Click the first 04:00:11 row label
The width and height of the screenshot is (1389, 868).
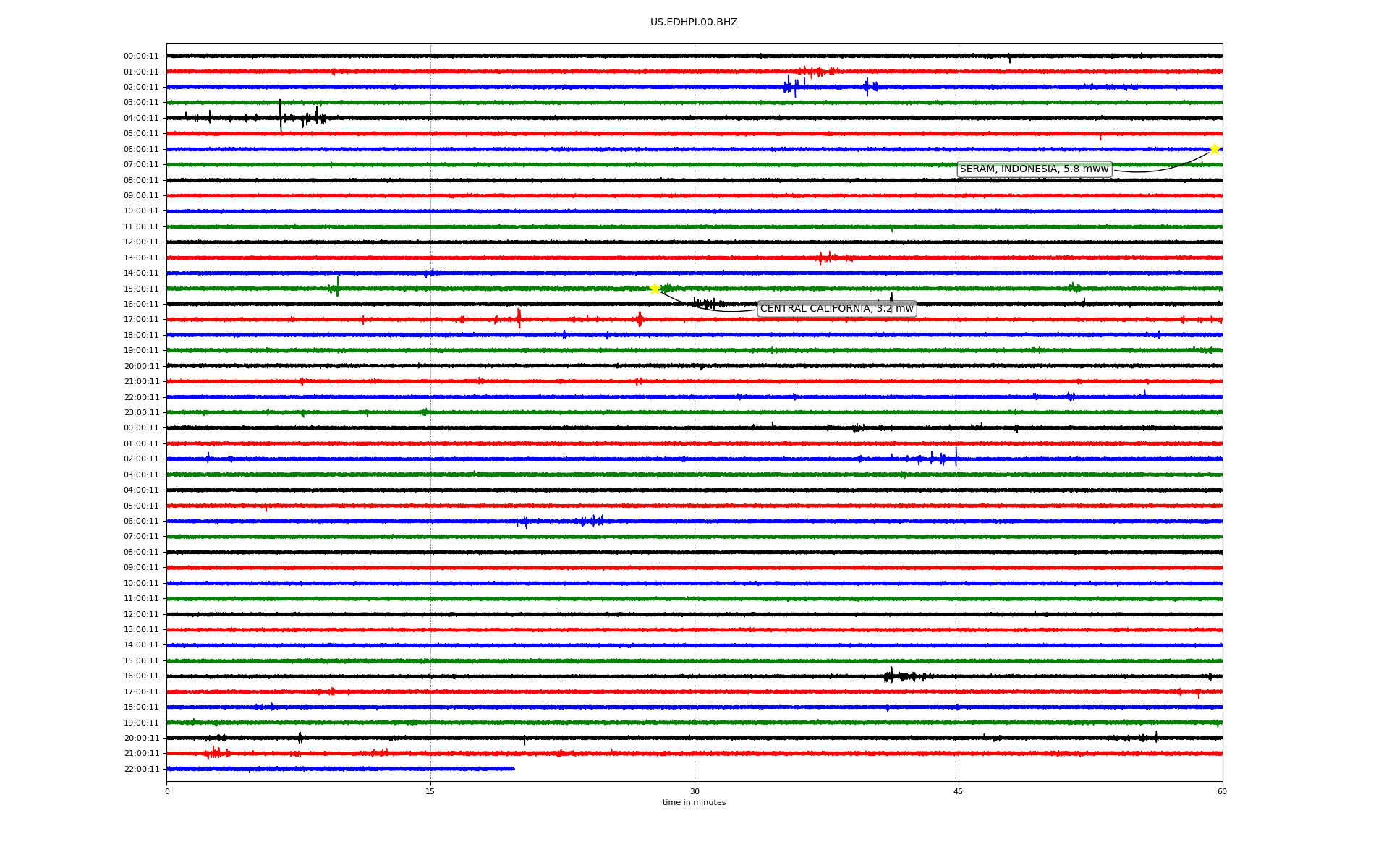pos(141,118)
